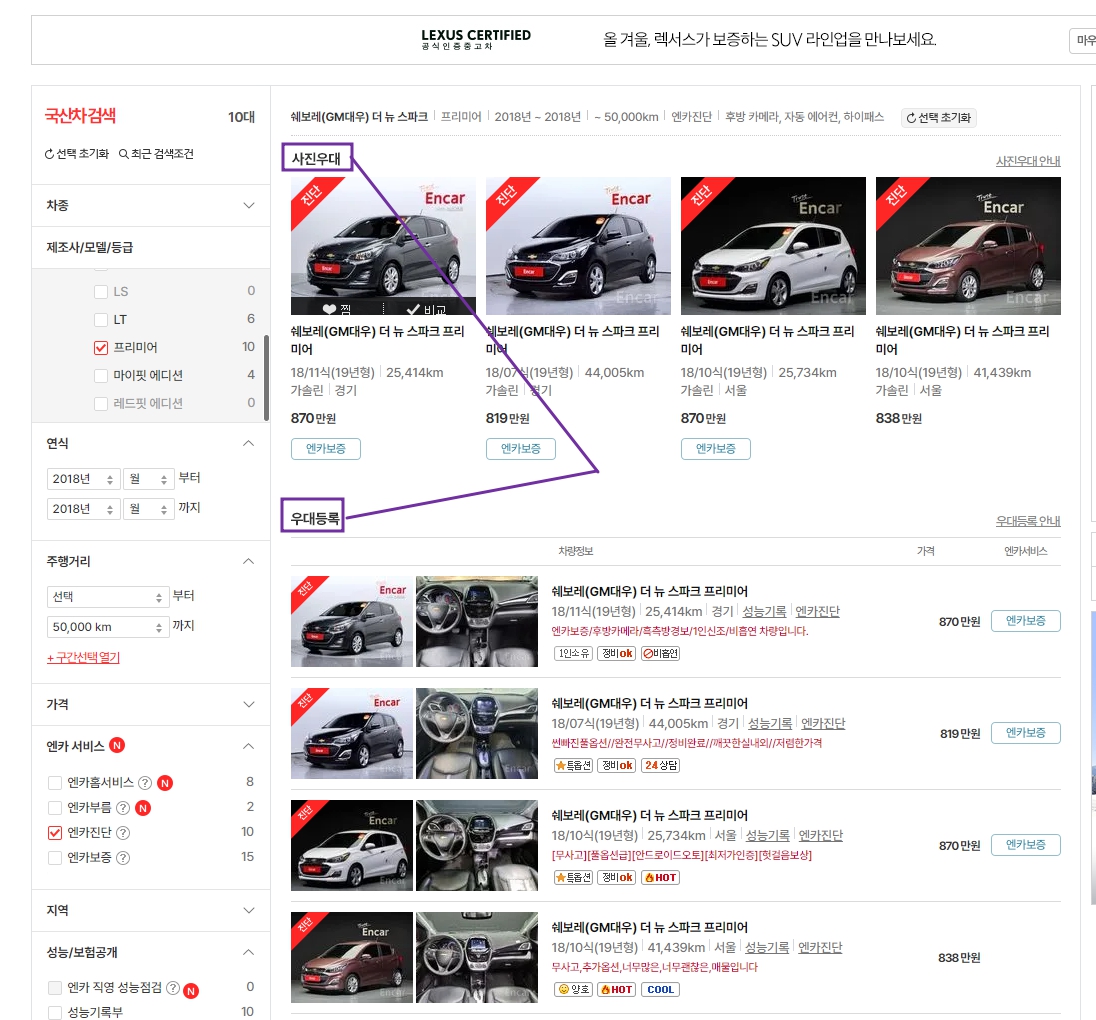1096x1020 pixels.
Task: Click the 정비ok badge in the 25,734km list row
Action: click(616, 877)
